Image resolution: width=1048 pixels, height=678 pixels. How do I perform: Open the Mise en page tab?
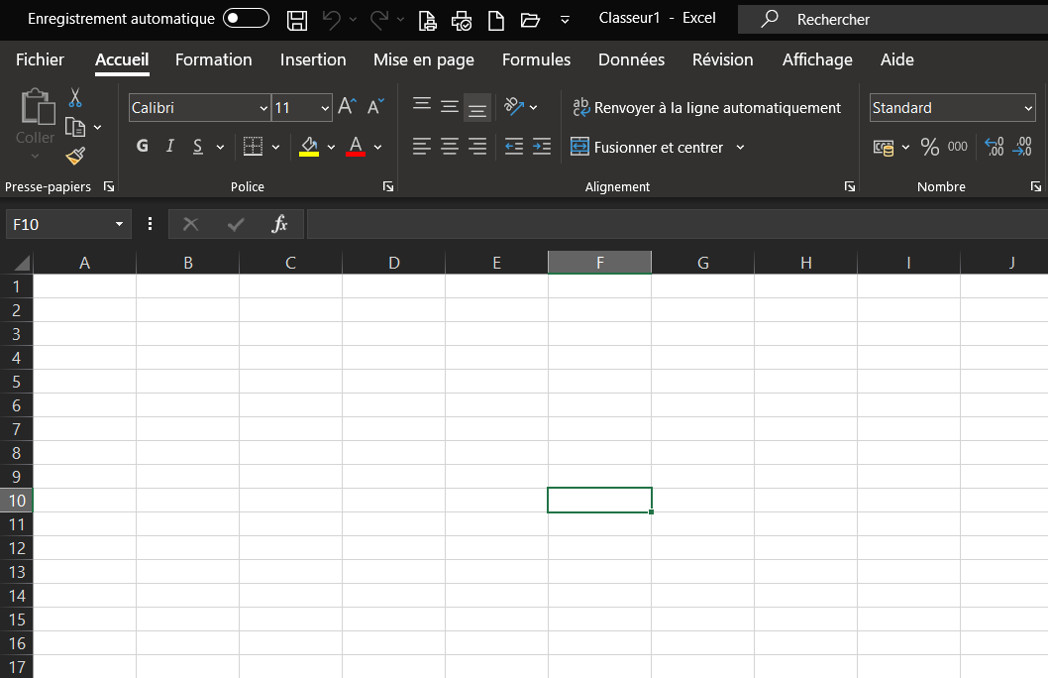tap(424, 60)
